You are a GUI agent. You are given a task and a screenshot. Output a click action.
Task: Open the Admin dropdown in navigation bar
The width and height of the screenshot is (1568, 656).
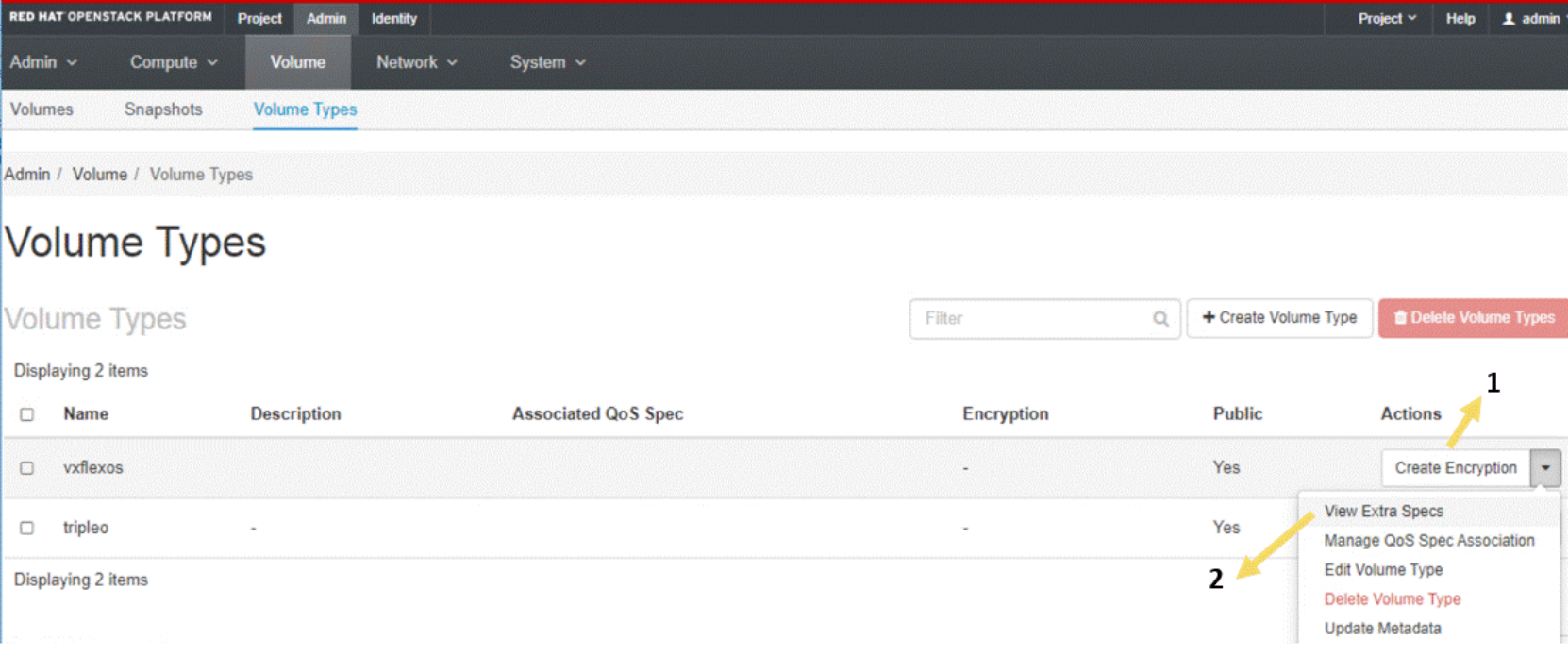(x=43, y=62)
